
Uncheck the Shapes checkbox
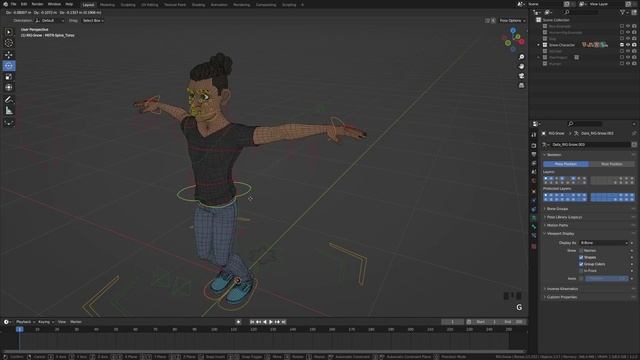point(581,258)
